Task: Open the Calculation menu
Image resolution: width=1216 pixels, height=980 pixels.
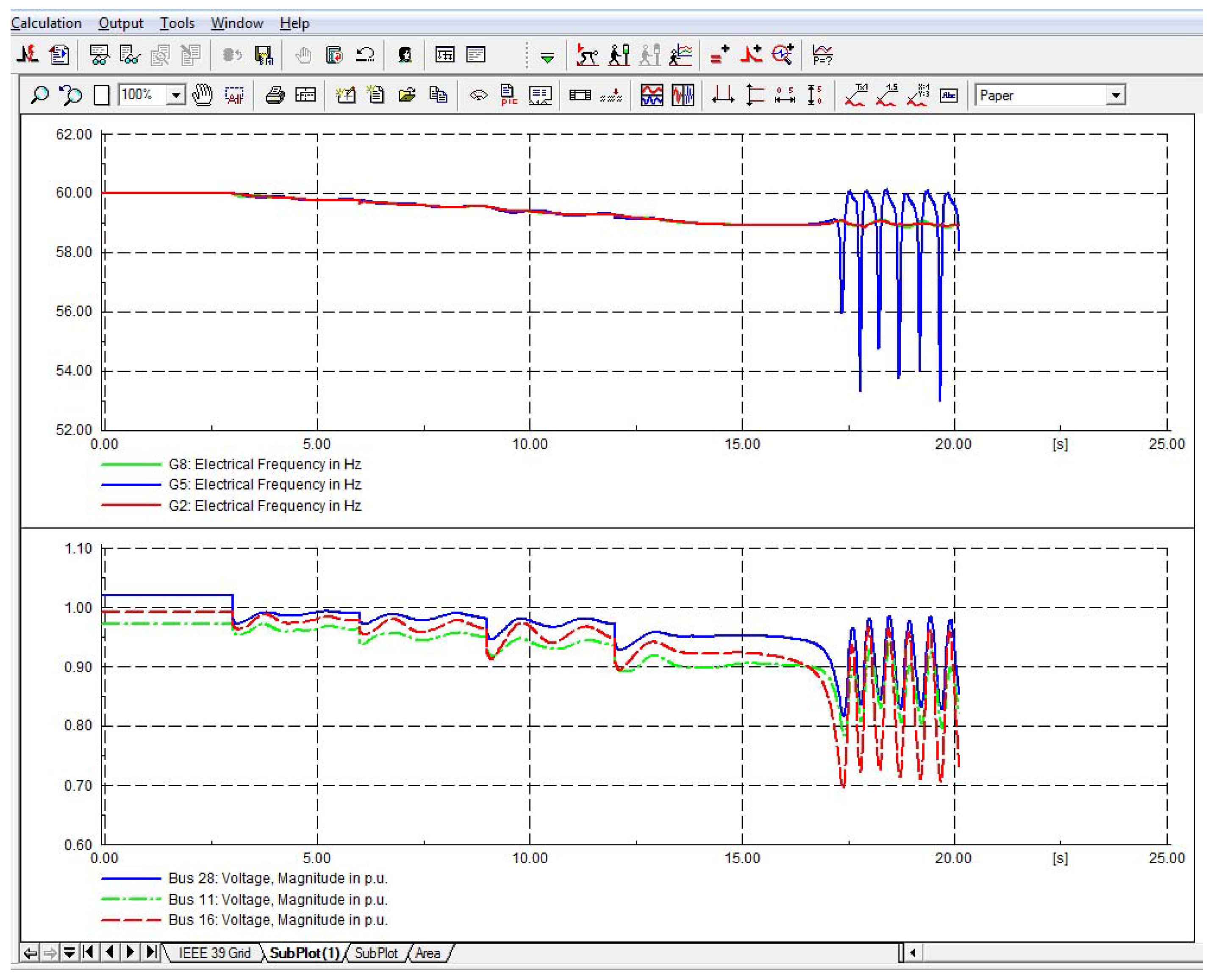Action: coord(46,23)
